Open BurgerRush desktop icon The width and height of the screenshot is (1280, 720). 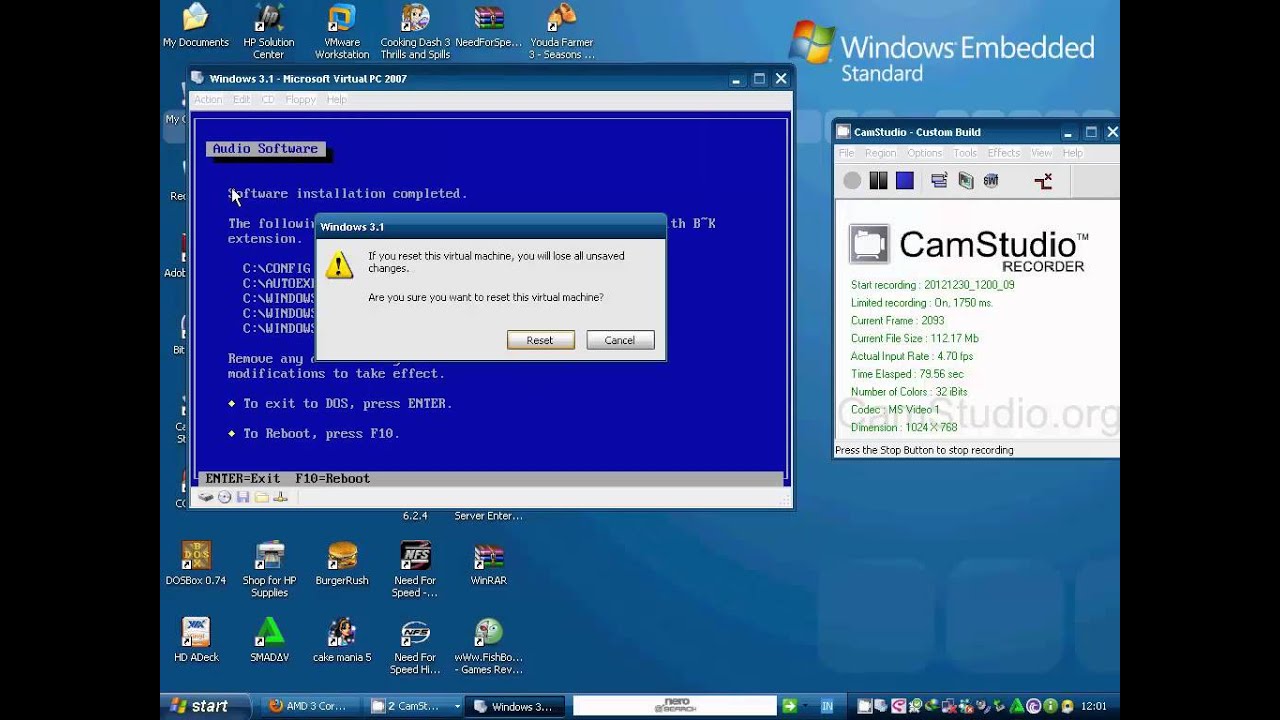coord(342,564)
